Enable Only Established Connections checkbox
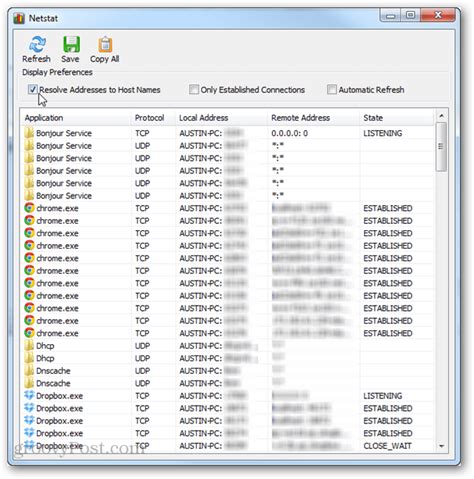 click(194, 89)
